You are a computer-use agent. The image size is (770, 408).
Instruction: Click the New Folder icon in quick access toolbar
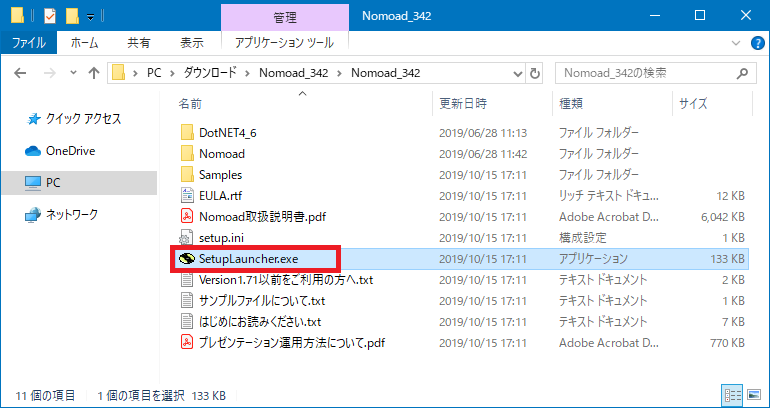coord(72,16)
